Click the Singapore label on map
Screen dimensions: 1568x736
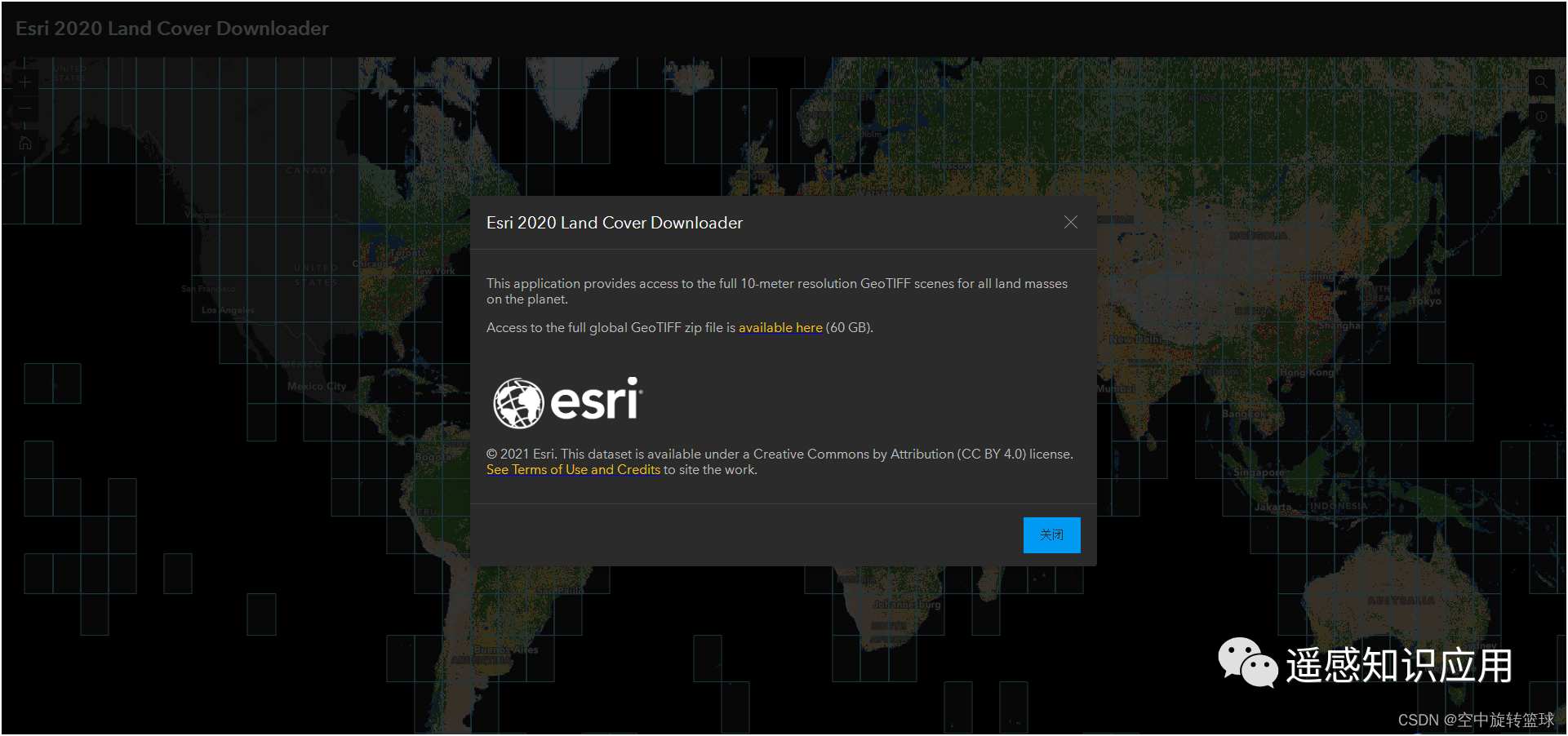[x=1259, y=472]
